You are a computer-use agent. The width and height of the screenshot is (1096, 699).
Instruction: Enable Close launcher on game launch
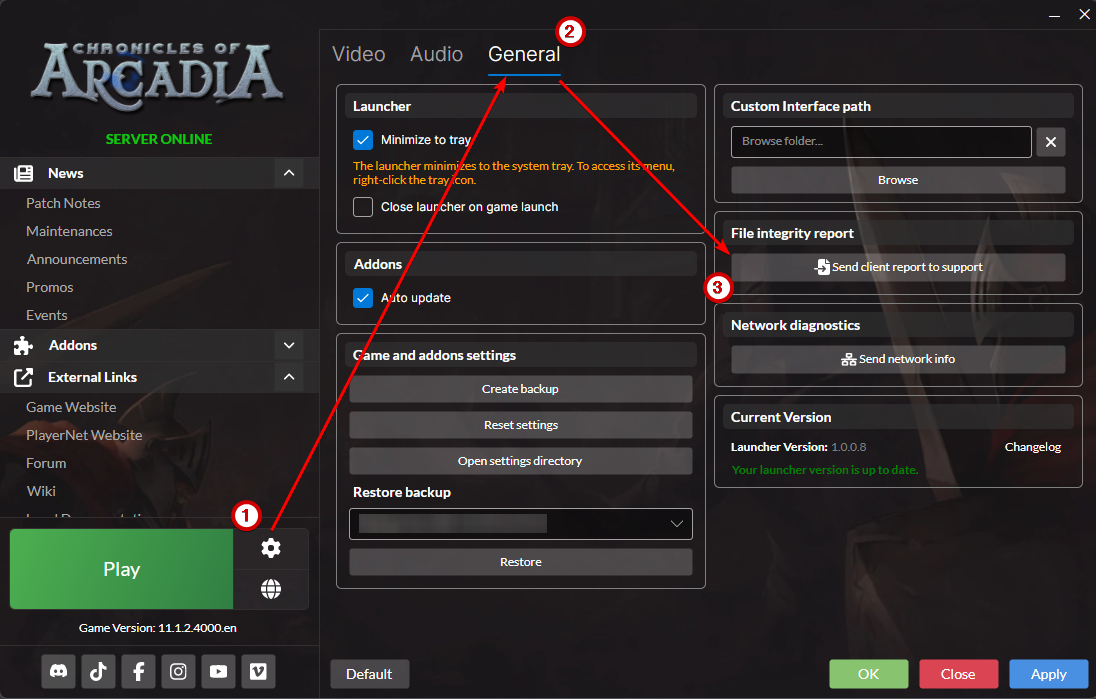click(363, 207)
